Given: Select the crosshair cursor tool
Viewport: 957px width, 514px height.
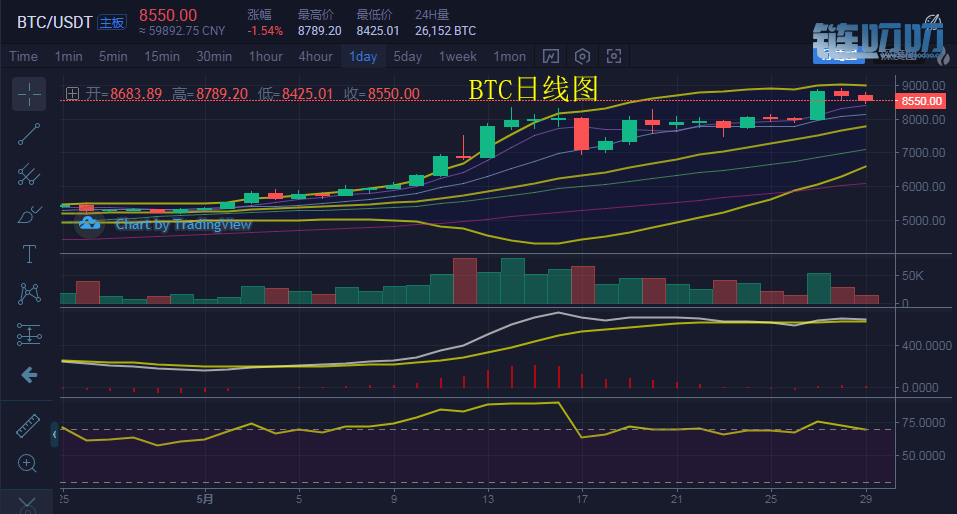Looking at the screenshot, I should click(29, 94).
